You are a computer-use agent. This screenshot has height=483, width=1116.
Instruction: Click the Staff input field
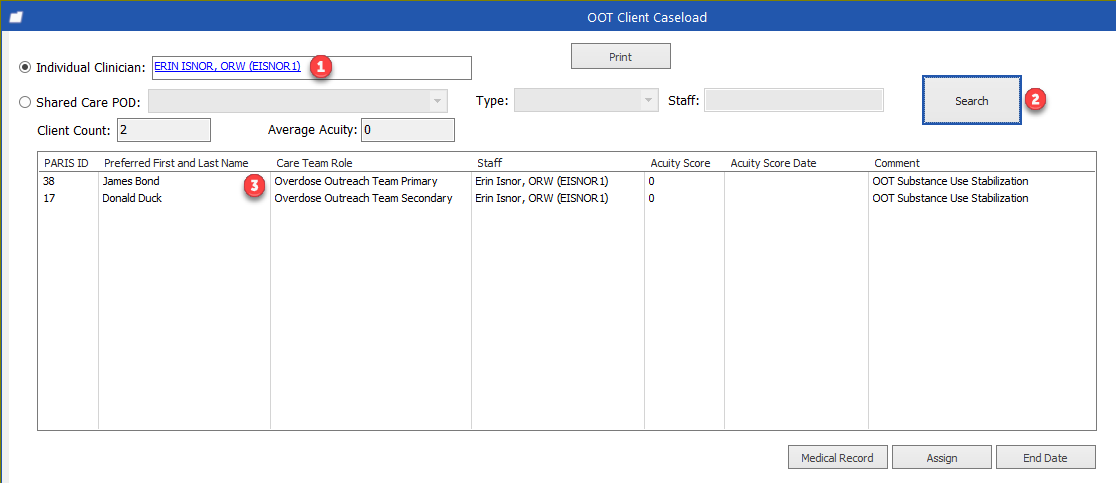click(x=794, y=100)
